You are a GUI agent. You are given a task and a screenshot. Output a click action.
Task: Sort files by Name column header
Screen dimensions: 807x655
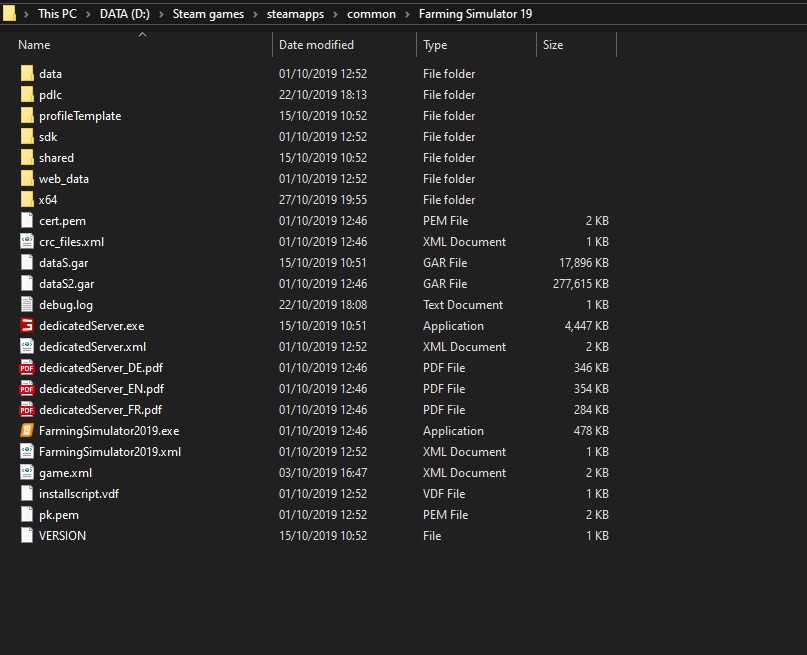pos(35,45)
